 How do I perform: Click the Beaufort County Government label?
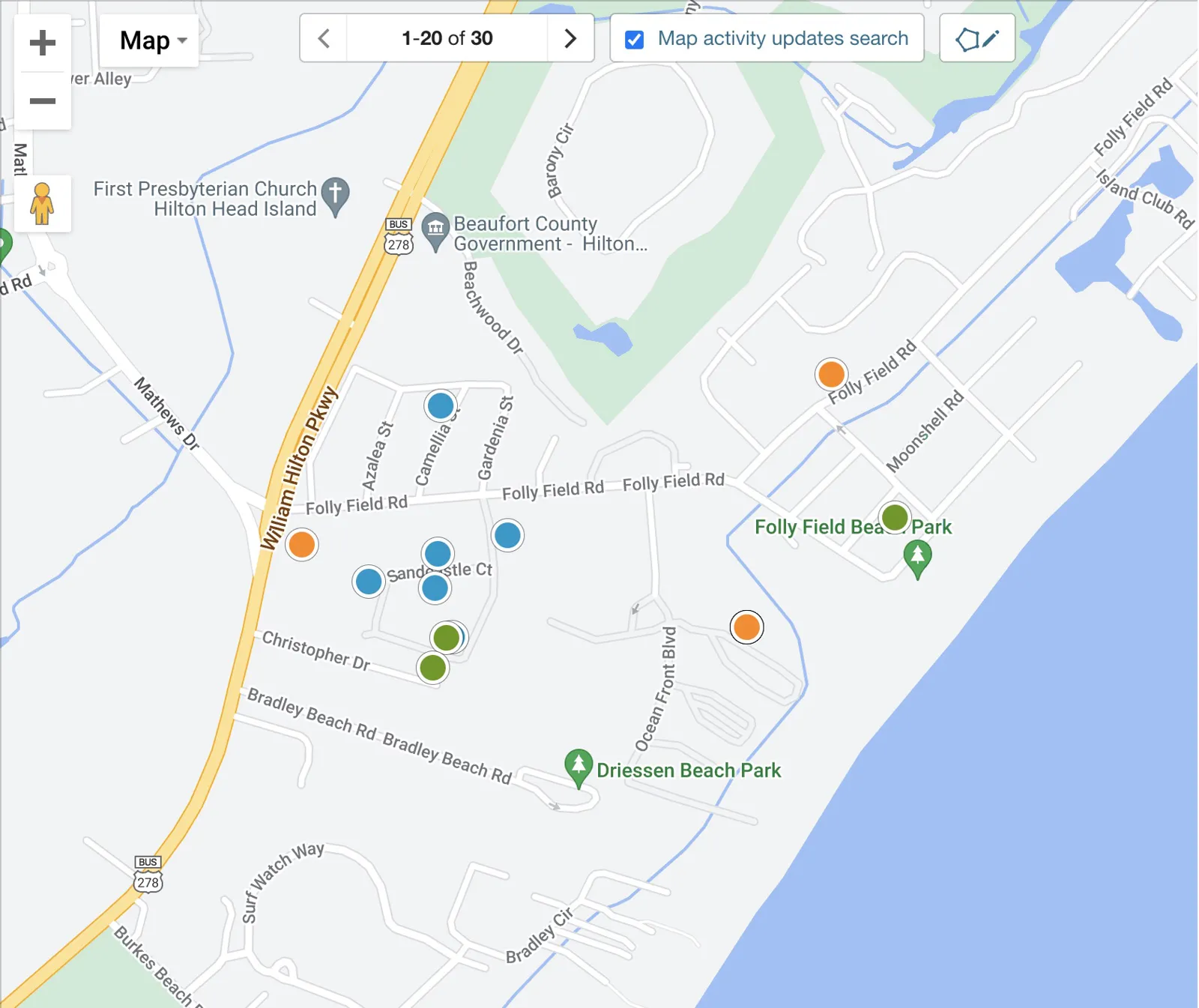550,234
